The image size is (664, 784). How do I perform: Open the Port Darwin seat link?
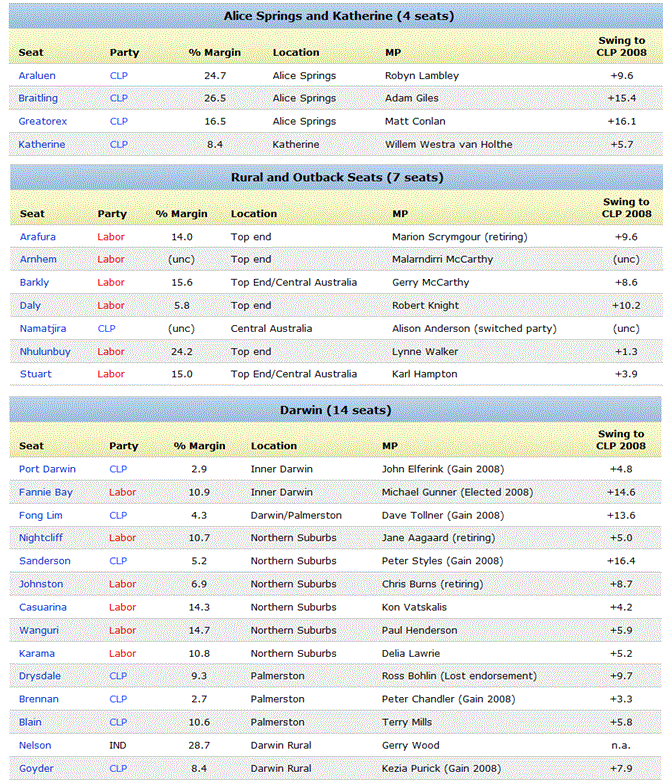pyautogui.click(x=47, y=469)
